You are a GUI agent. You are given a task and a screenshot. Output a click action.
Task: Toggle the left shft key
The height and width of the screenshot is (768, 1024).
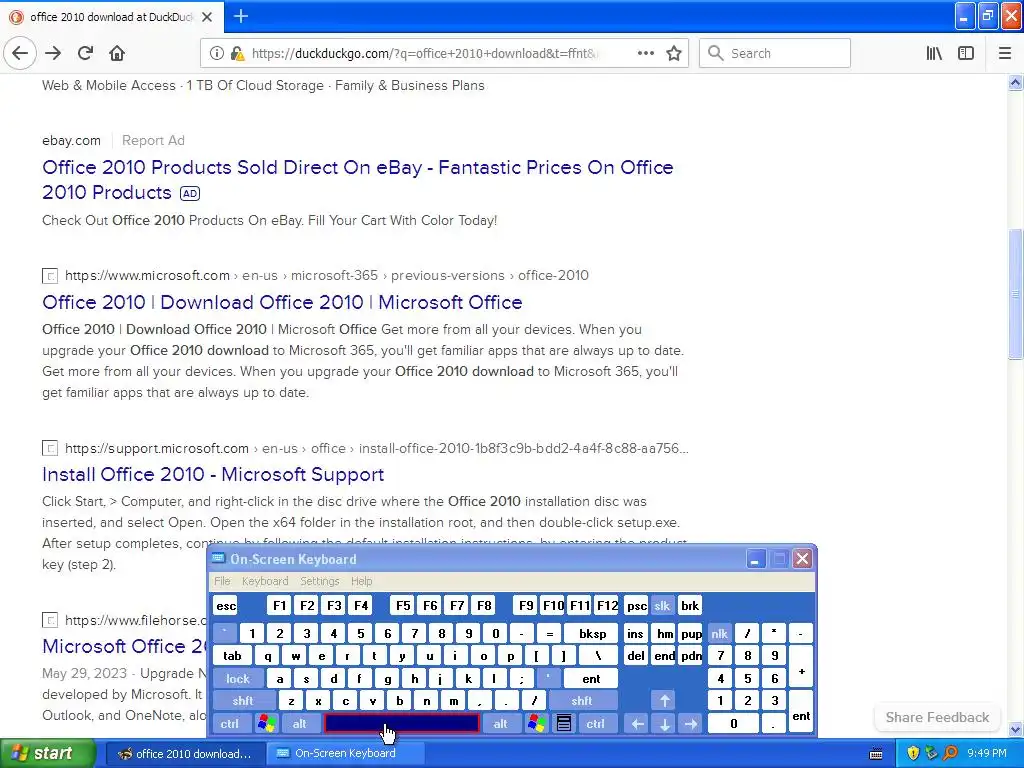(x=242, y=701)
